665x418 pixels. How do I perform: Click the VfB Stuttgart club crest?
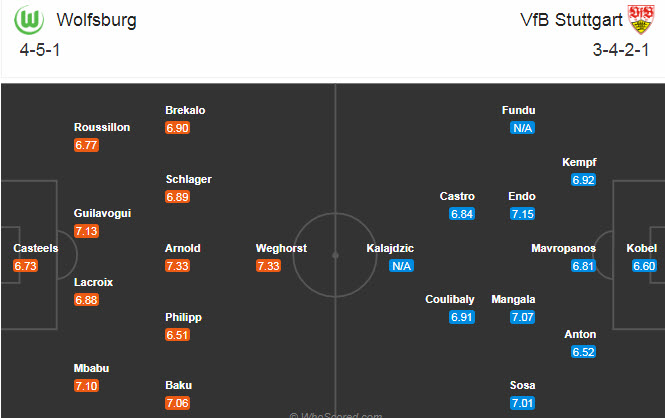(639, 19)
